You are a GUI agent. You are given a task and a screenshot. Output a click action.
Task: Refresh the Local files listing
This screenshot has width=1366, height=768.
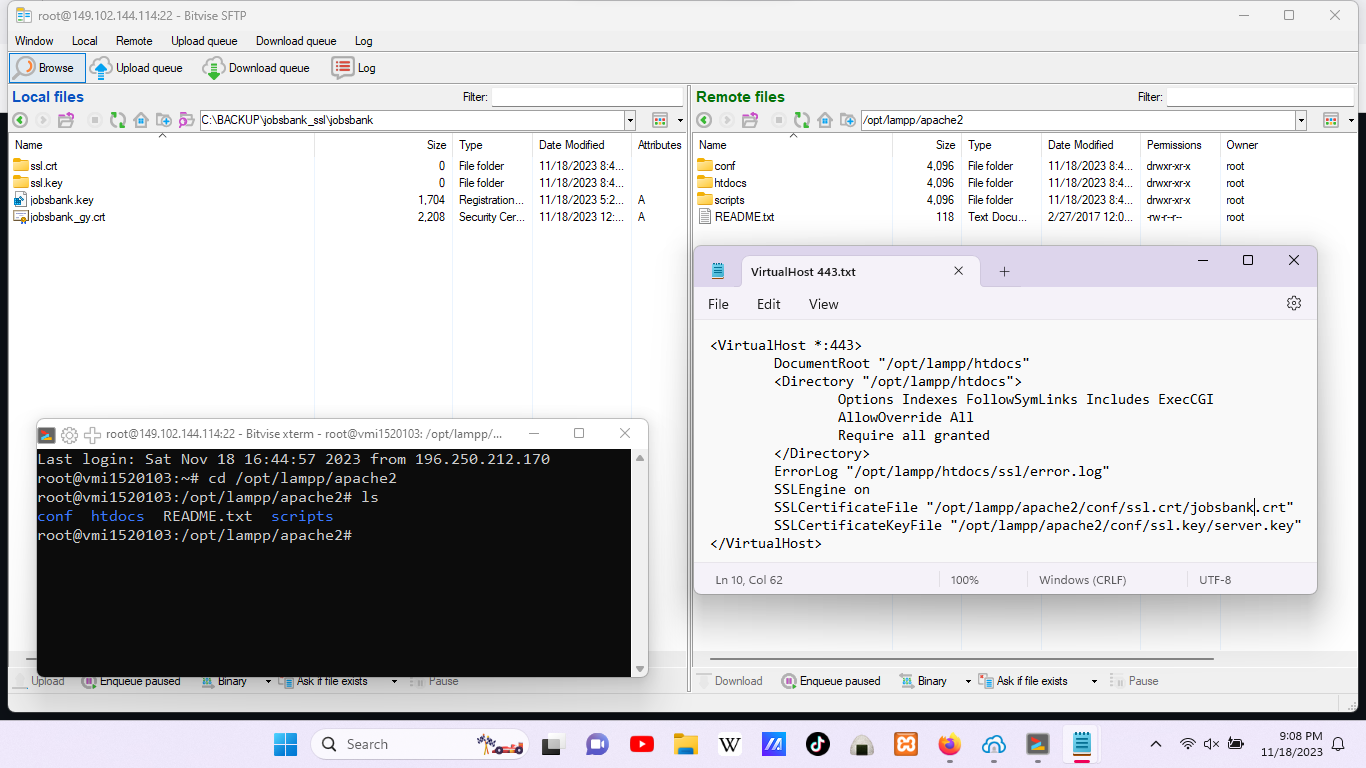(118, 120)
